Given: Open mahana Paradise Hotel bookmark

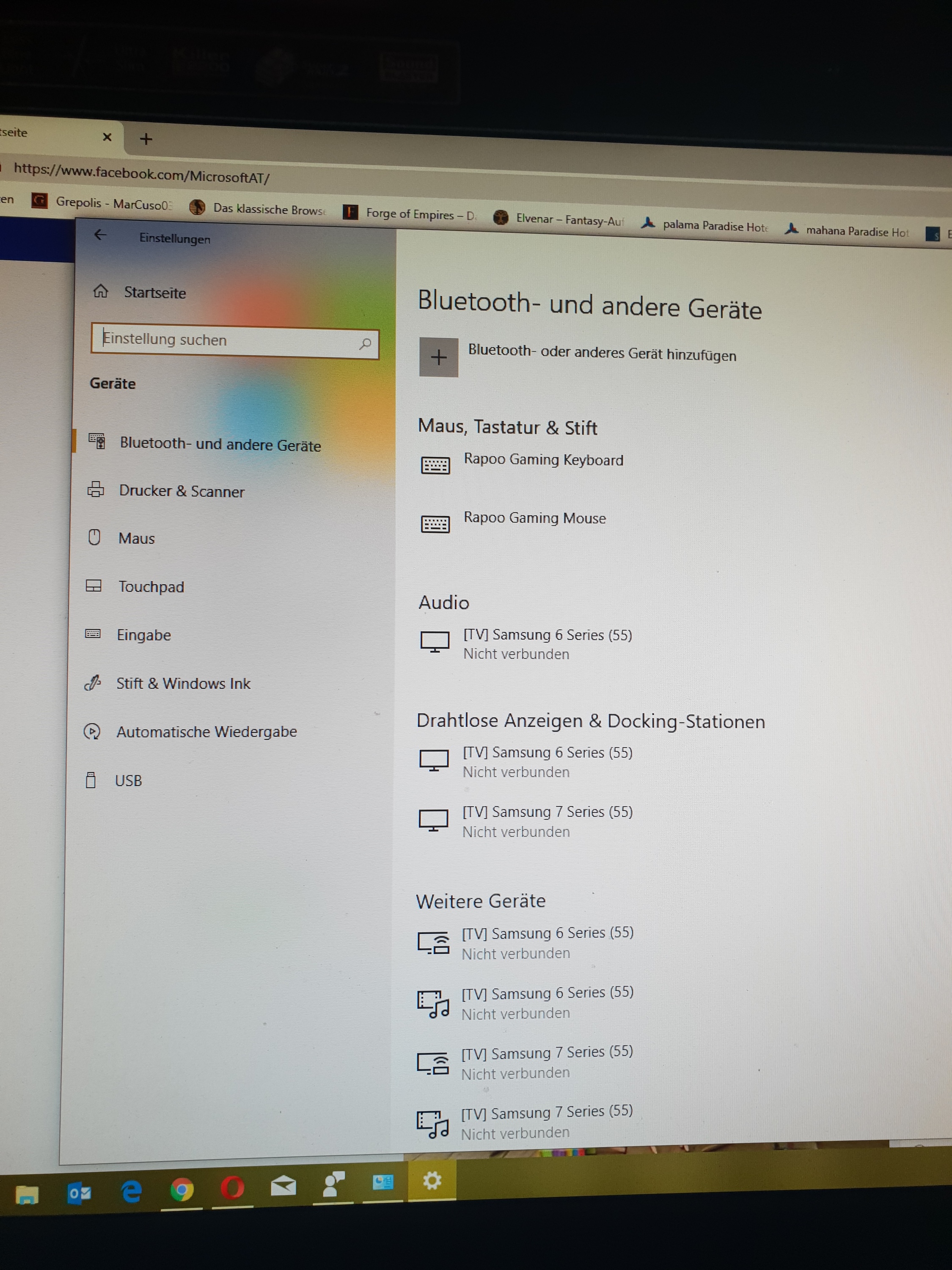Looking at the screenshot, I should (847, 230).
